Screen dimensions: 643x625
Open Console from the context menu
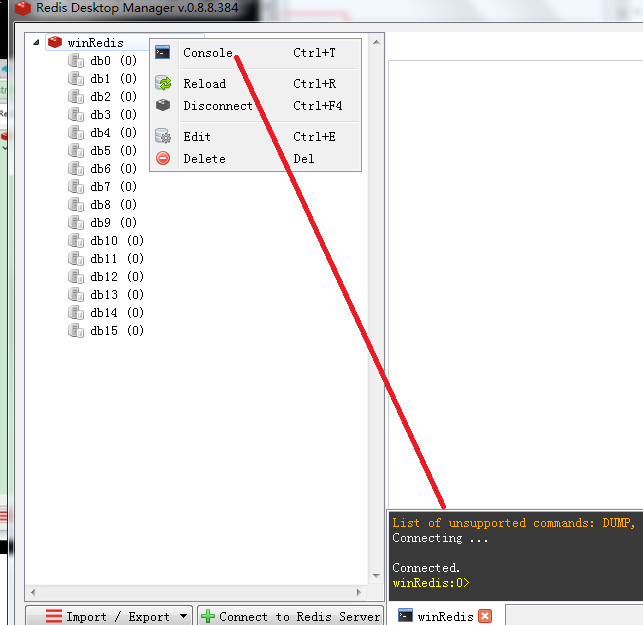pos(255,53)
